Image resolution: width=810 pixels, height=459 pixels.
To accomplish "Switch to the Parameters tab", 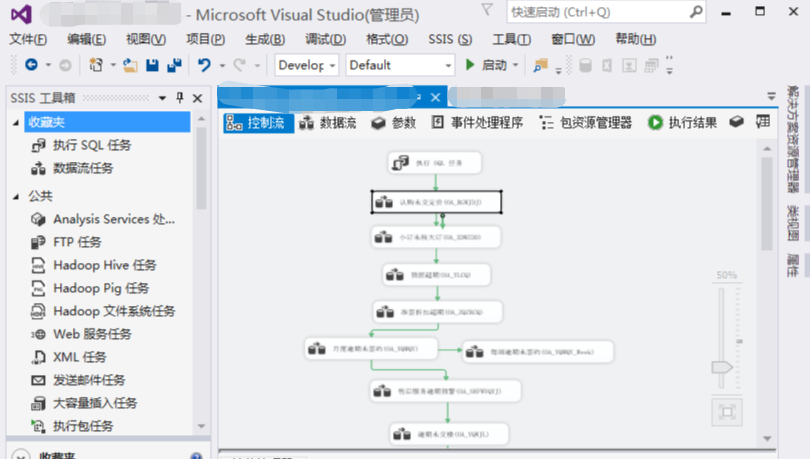I will point(394,123).
